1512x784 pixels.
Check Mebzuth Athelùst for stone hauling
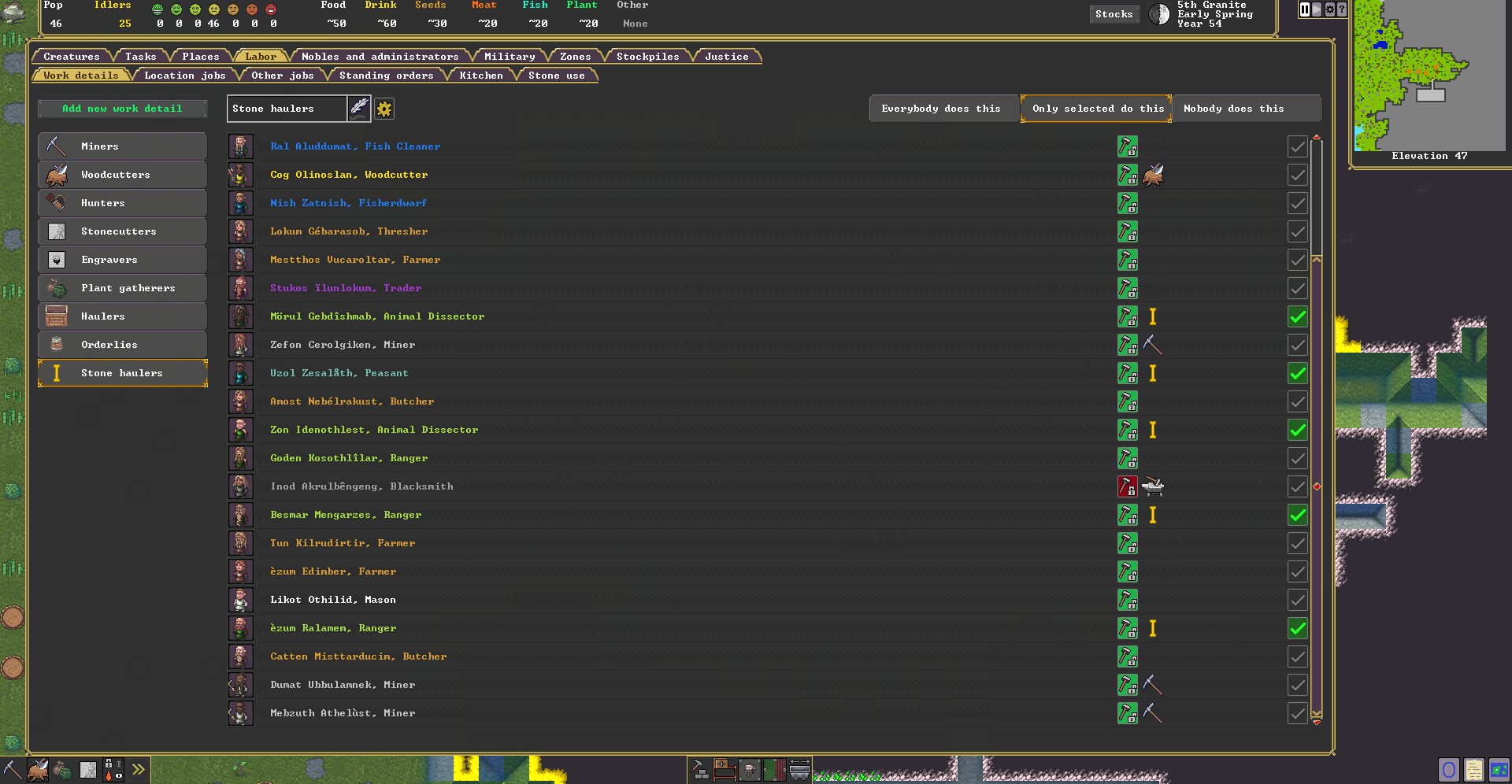click(1298, 713)
